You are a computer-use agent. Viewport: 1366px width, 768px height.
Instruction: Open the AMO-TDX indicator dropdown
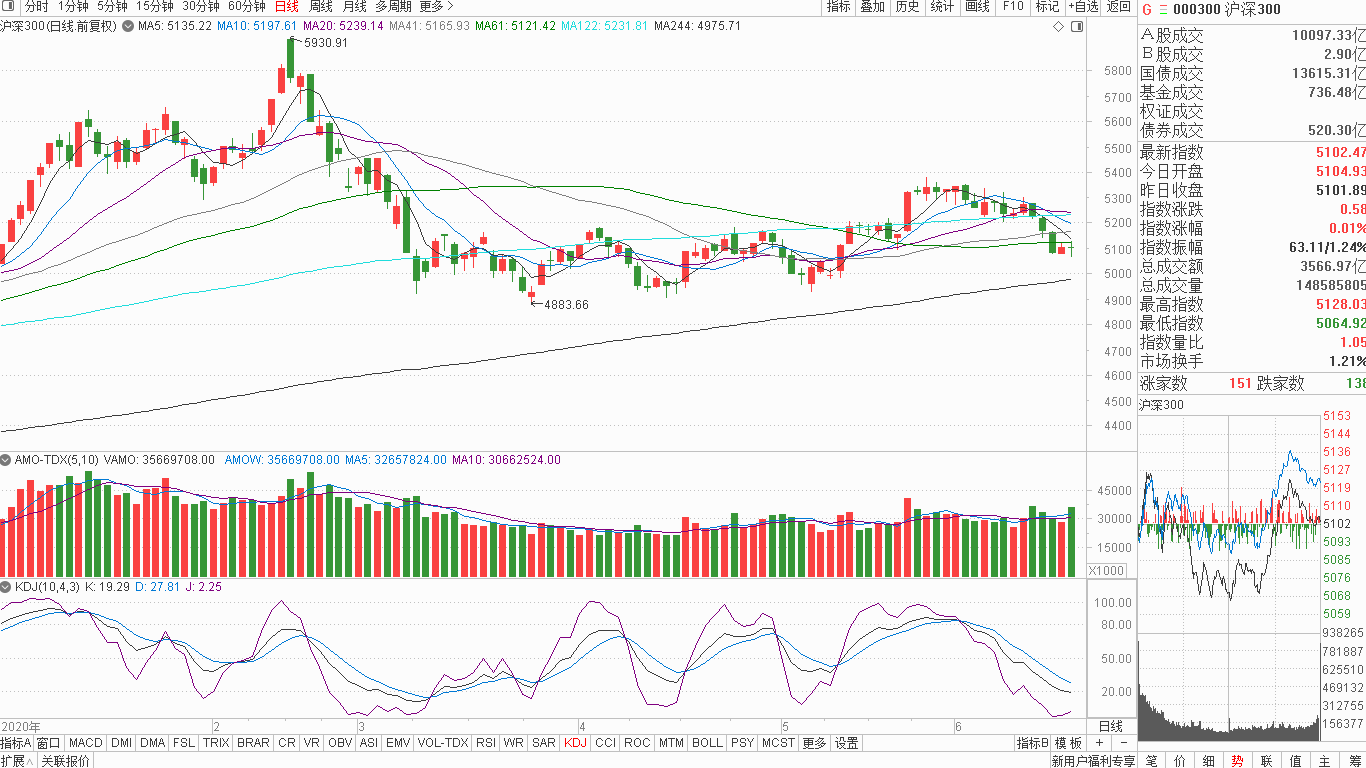[6, 460]
